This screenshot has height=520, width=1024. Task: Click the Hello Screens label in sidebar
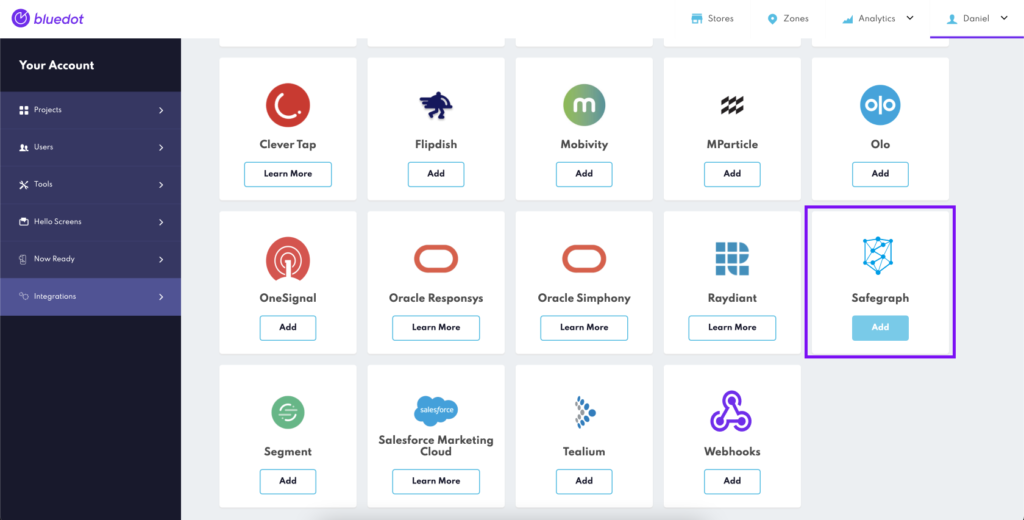point(57,221)
